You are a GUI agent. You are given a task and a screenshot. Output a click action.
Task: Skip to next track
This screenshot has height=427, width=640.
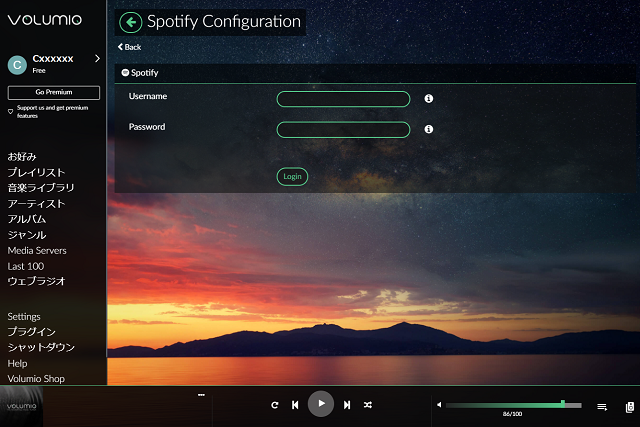pos(347,405)
